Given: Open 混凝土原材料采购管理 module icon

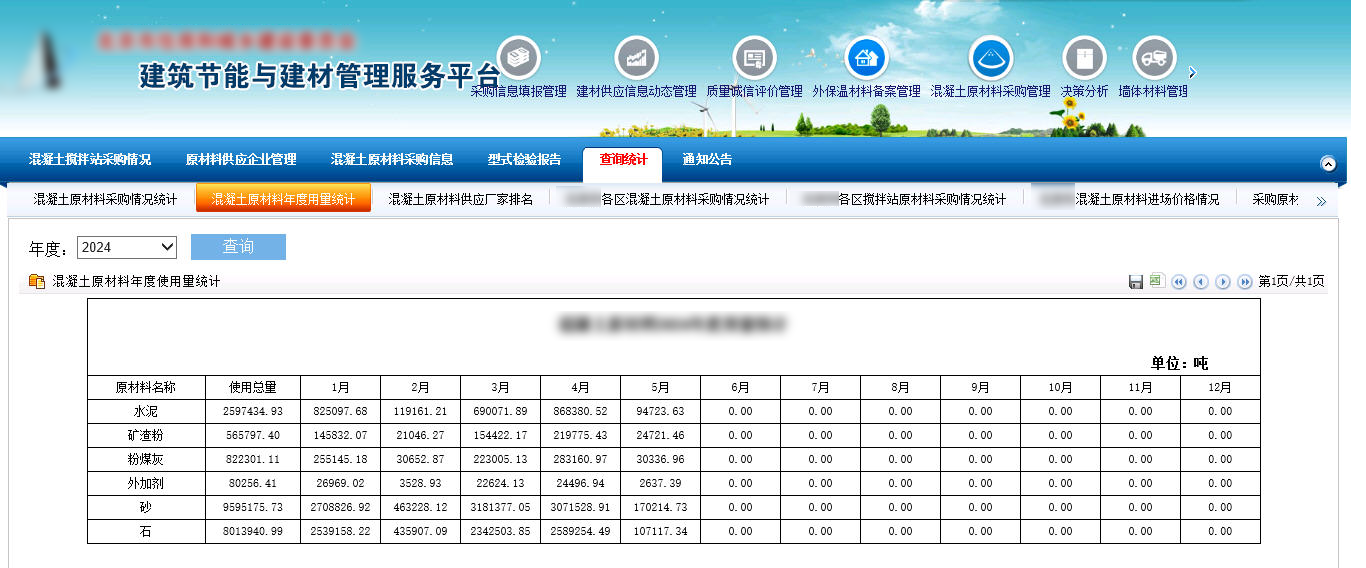Looking at the screenshot, I should 990,58.
